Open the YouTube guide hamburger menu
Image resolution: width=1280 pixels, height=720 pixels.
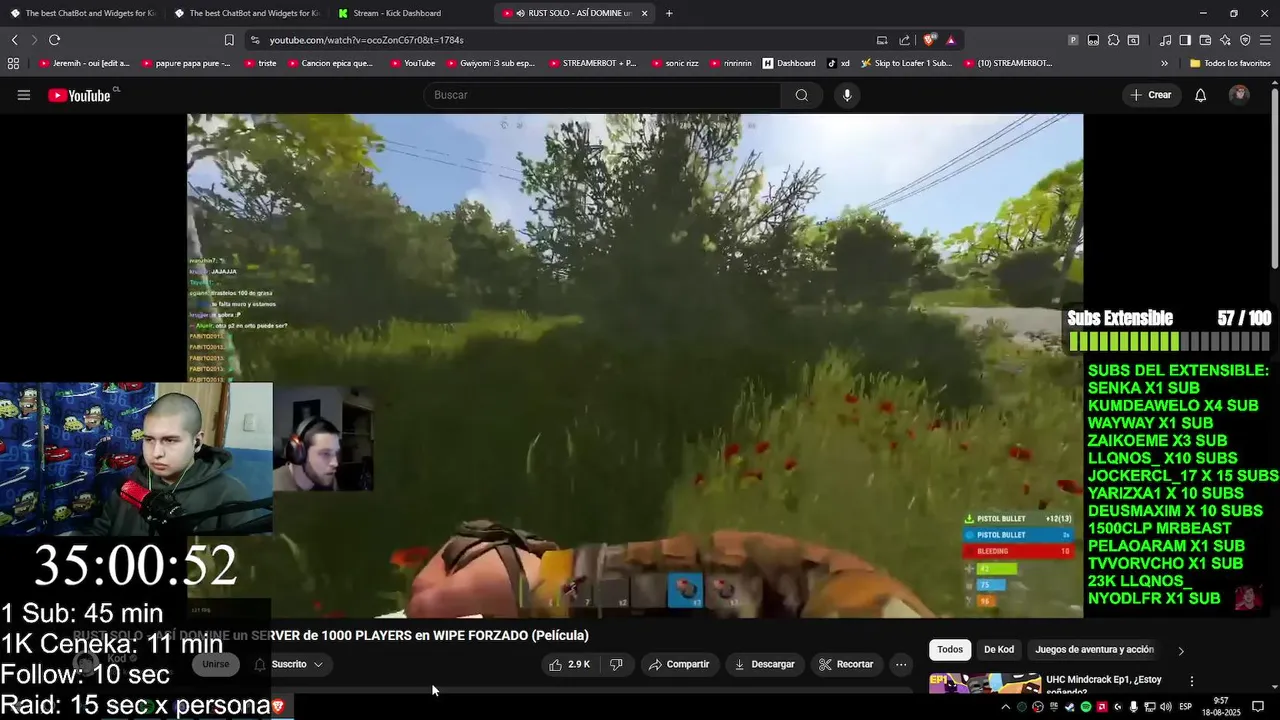point(24,95)
